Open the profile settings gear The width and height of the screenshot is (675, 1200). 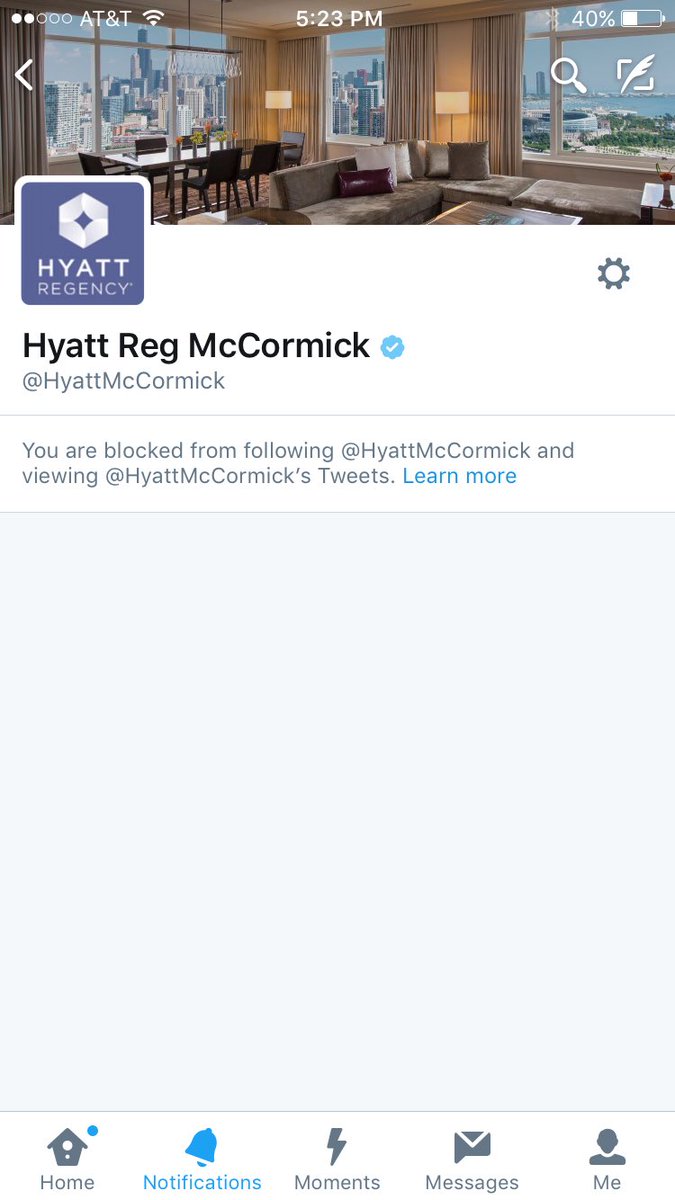click(613, 273)
